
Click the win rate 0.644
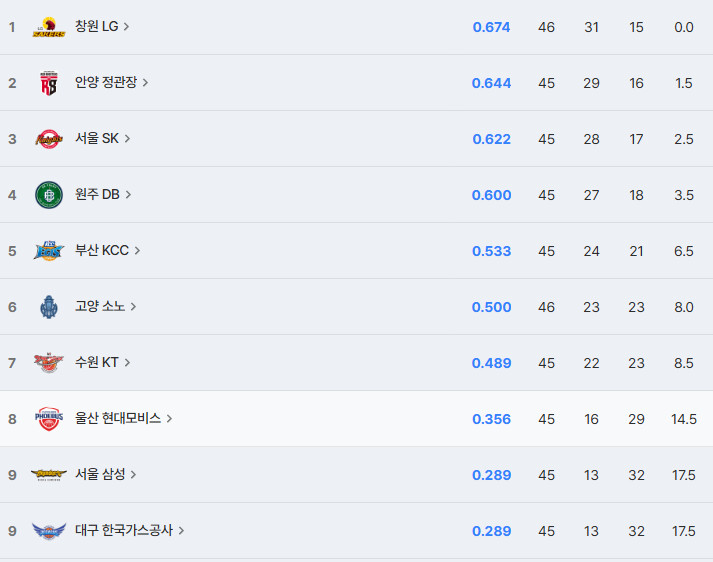pyautogui.click(x=491, y=83)
